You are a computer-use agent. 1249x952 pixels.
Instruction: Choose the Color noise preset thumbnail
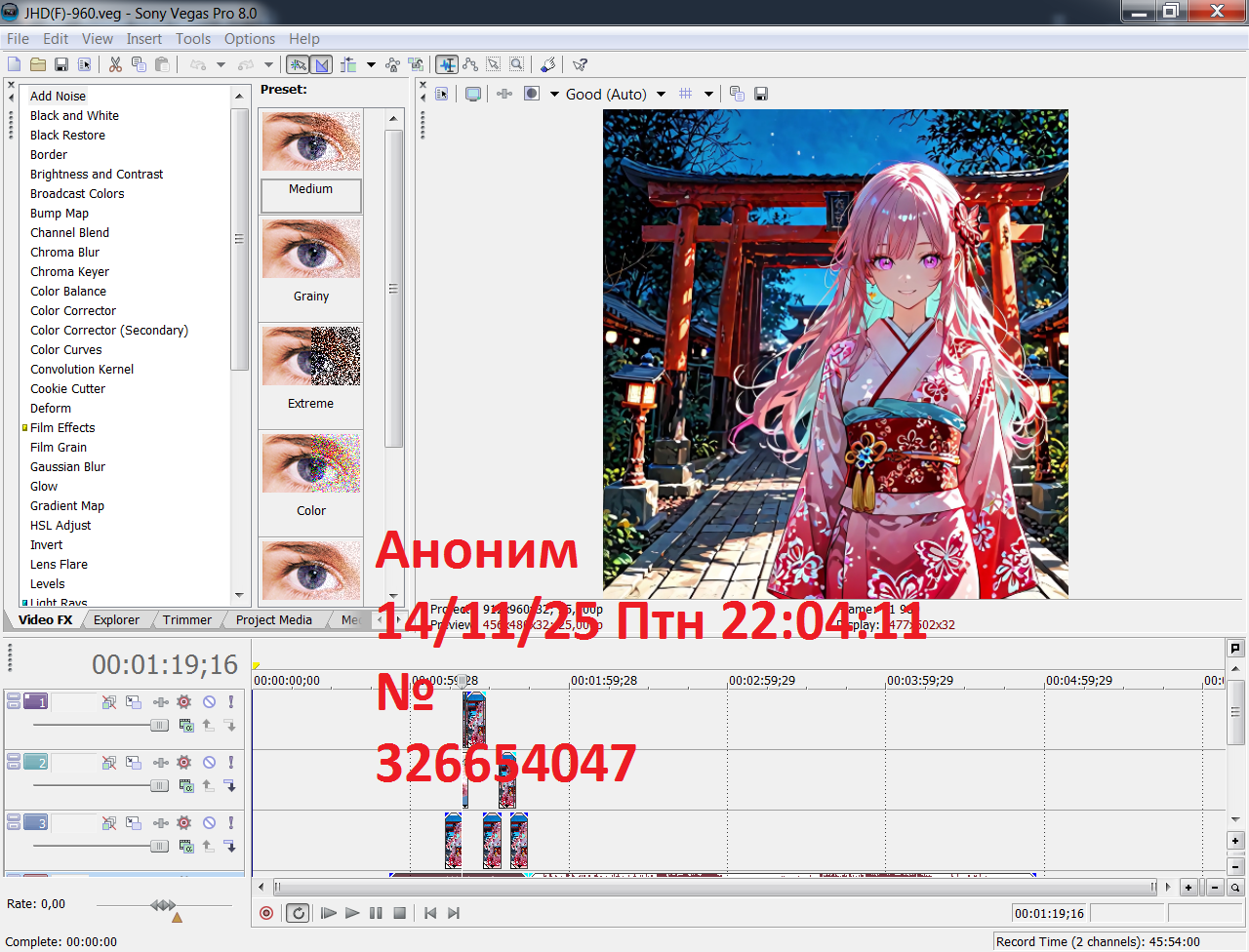311,463
